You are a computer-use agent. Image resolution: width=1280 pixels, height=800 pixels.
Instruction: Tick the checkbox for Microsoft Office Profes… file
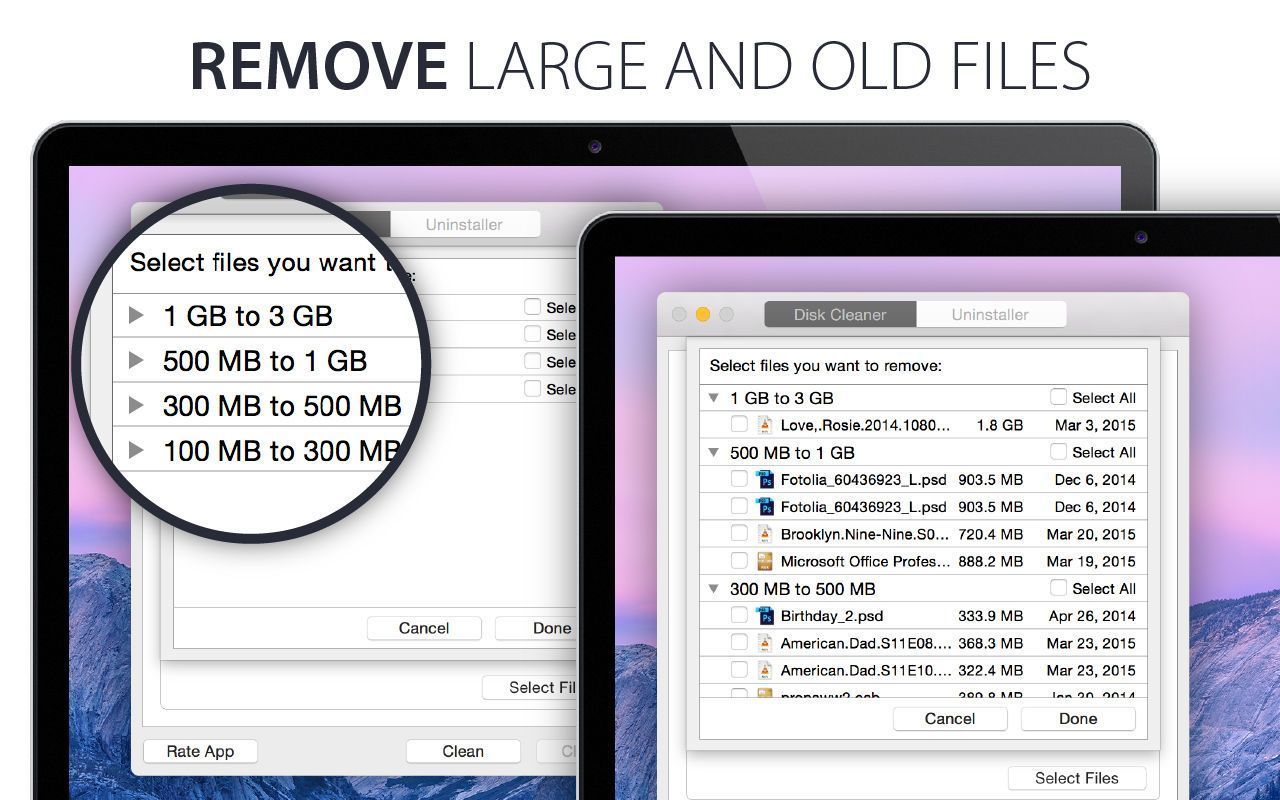[739, 560]
